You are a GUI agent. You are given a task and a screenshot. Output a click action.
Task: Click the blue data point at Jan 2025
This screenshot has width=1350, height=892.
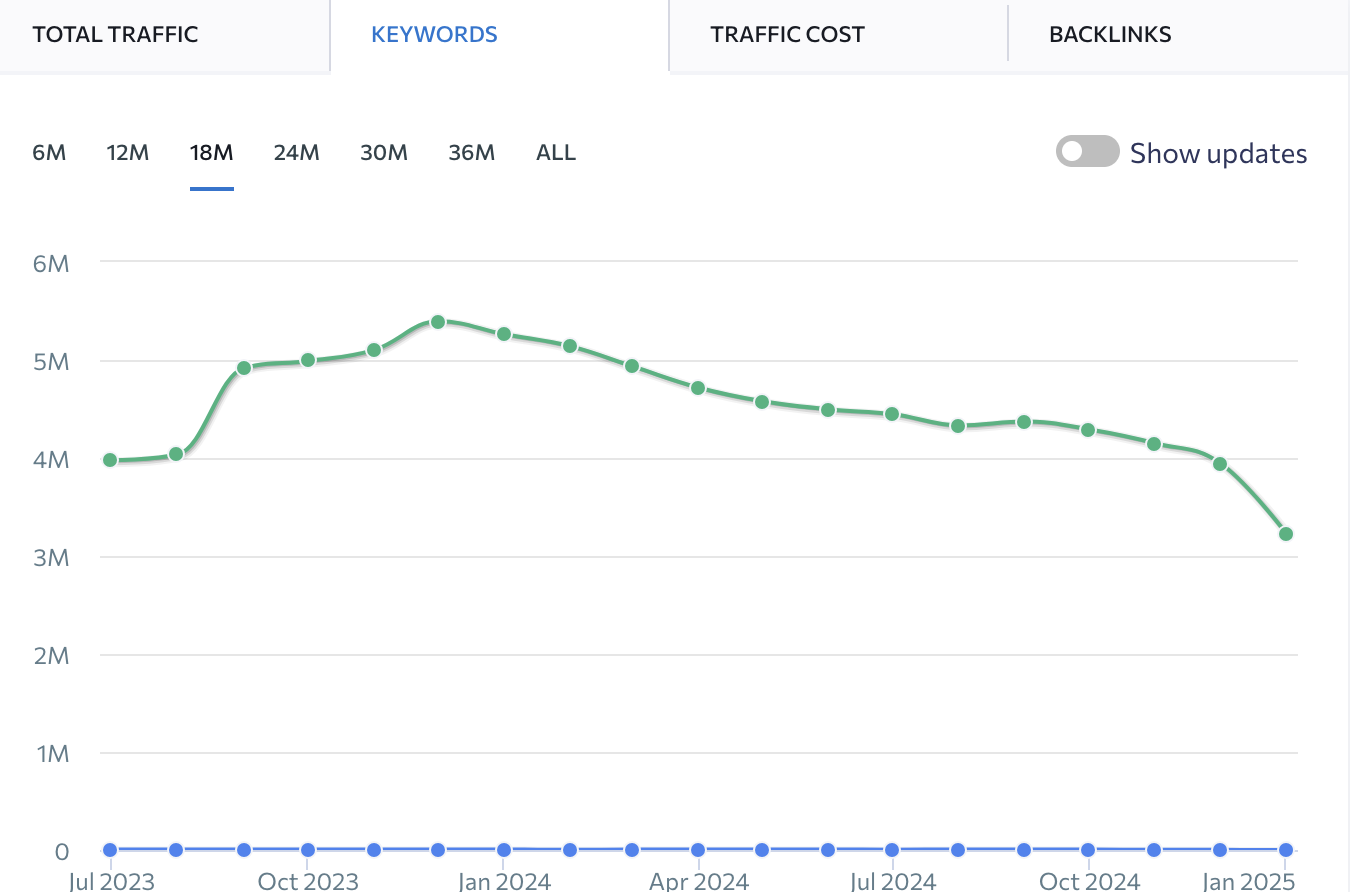1286,850
